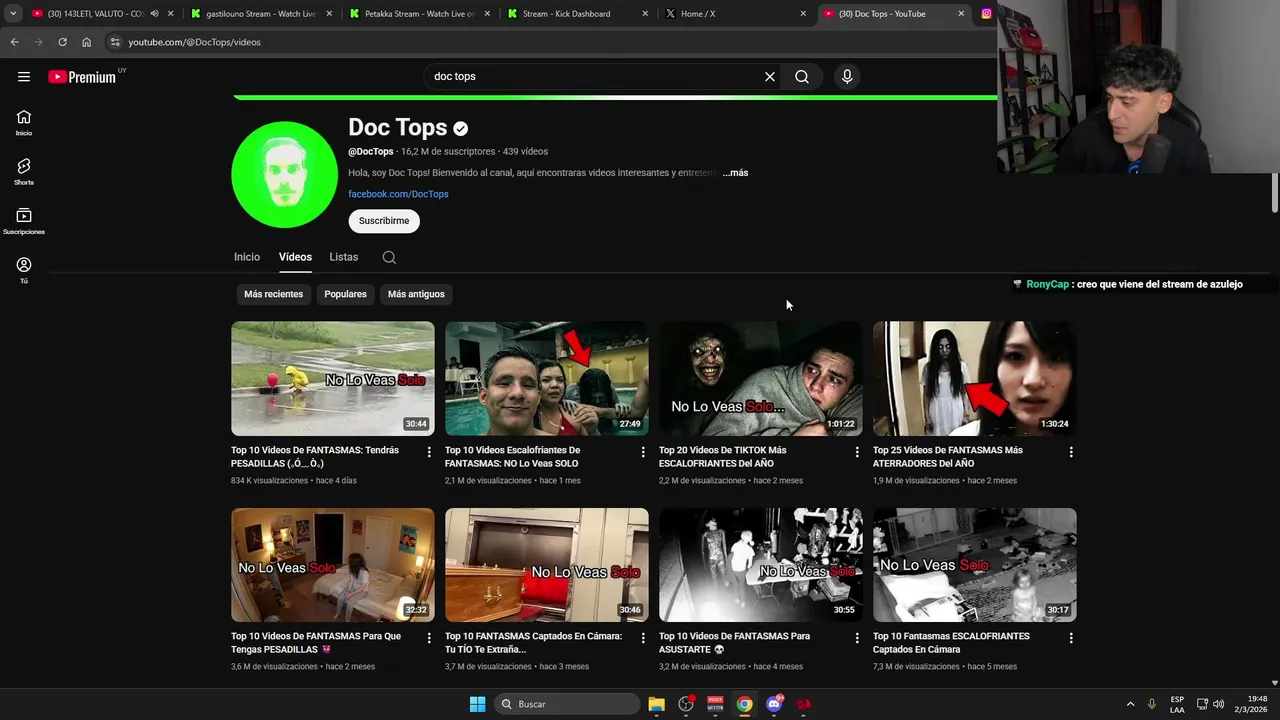This screenshot has width=1280, height=720.
Task: Open options for 'TIKTOK Más ESCALOFRIANTES' video
Action: 857,452
